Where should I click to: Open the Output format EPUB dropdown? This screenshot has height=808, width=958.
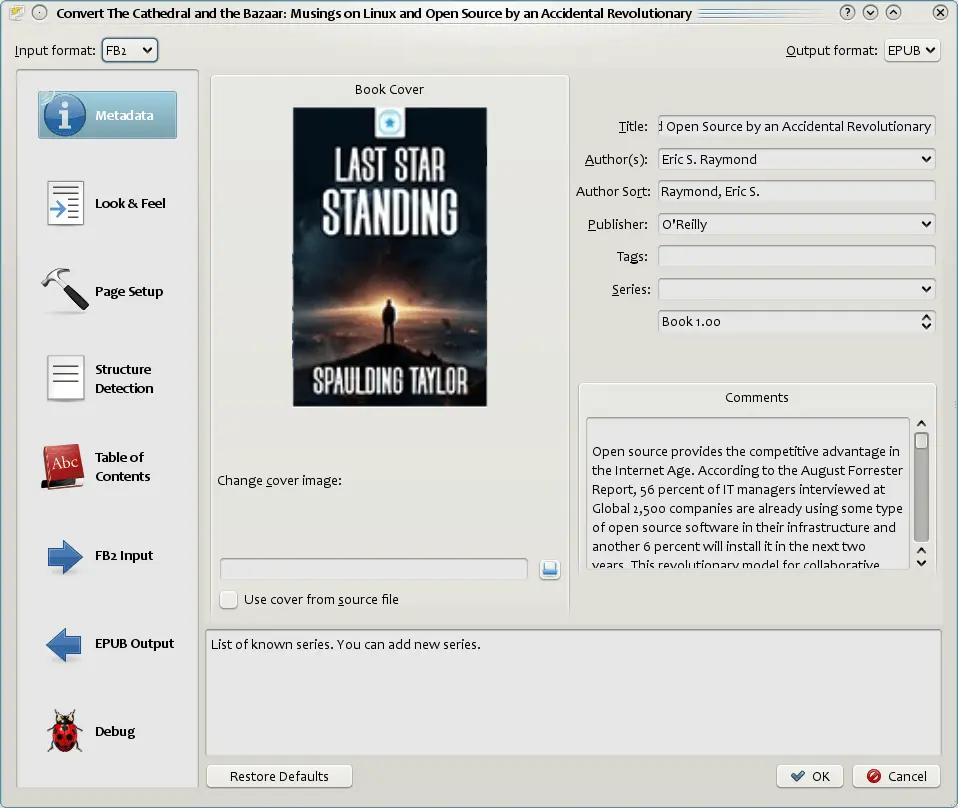coord(912,50)
